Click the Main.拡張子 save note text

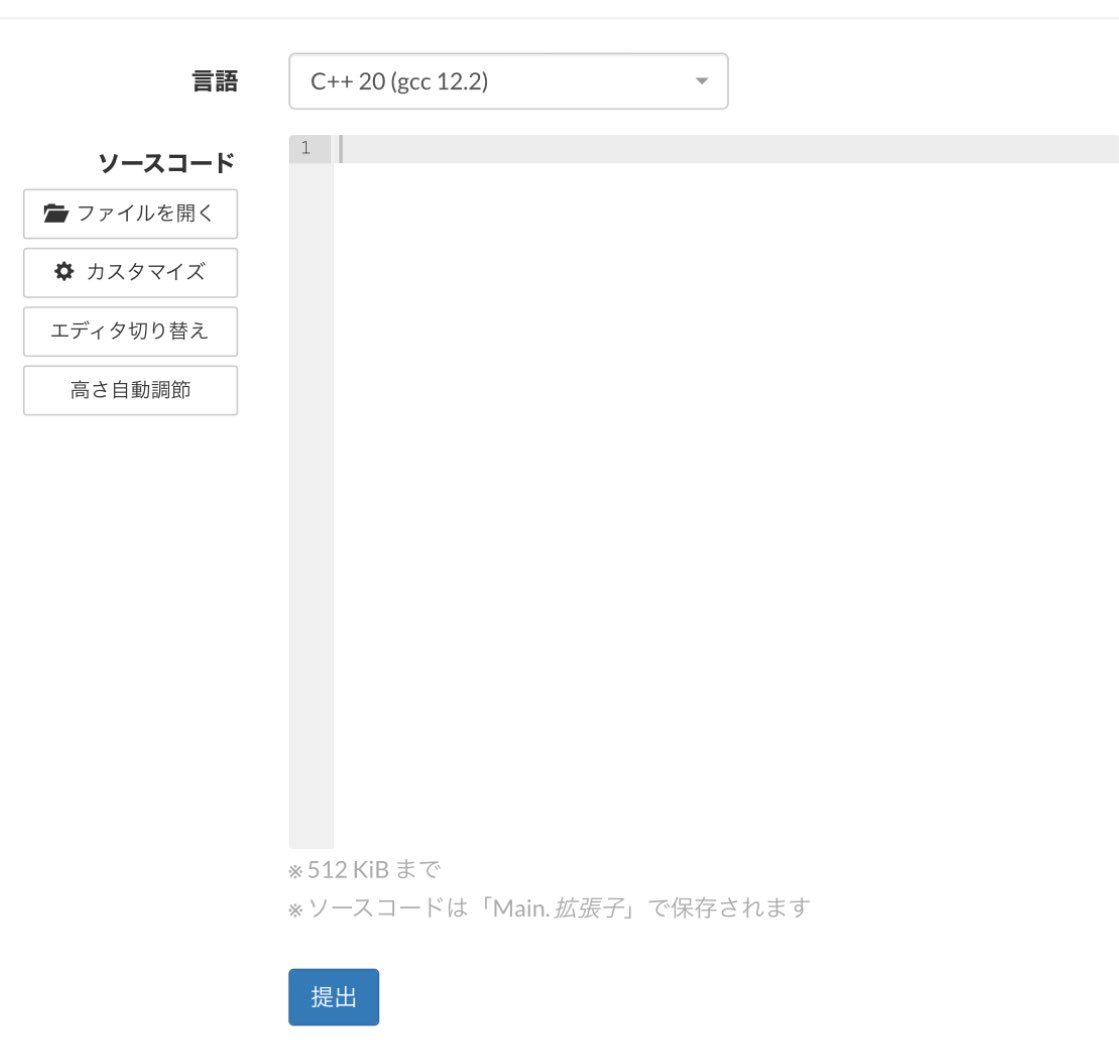pos(550,908)
